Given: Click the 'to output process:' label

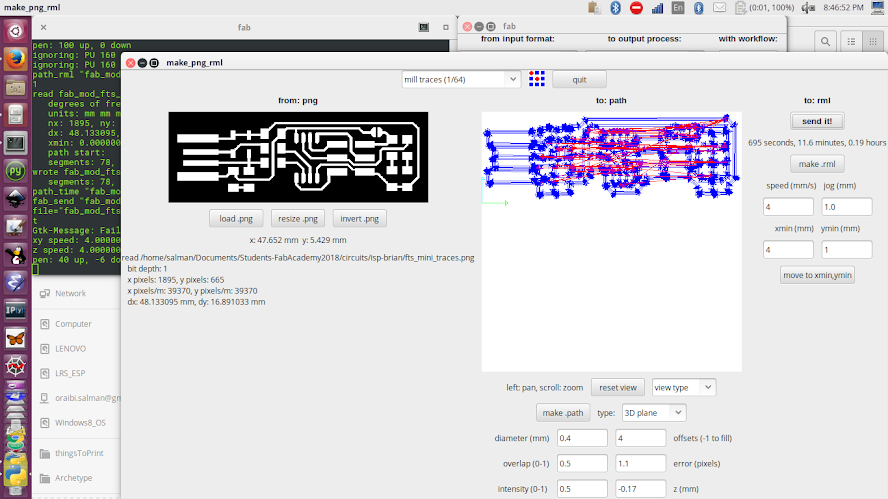Looking at the screenshot, I should [644, 39].
